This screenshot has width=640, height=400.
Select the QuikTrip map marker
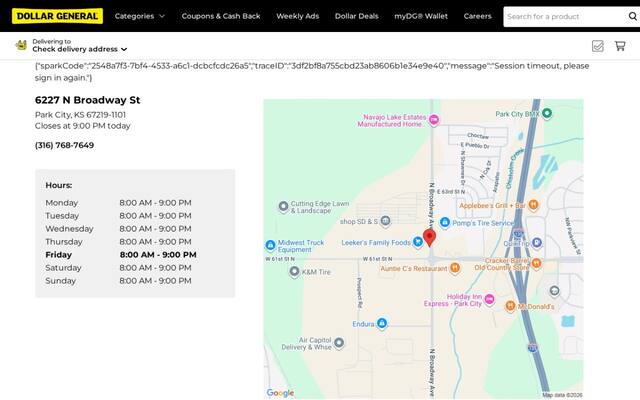(x=537, y=243)
